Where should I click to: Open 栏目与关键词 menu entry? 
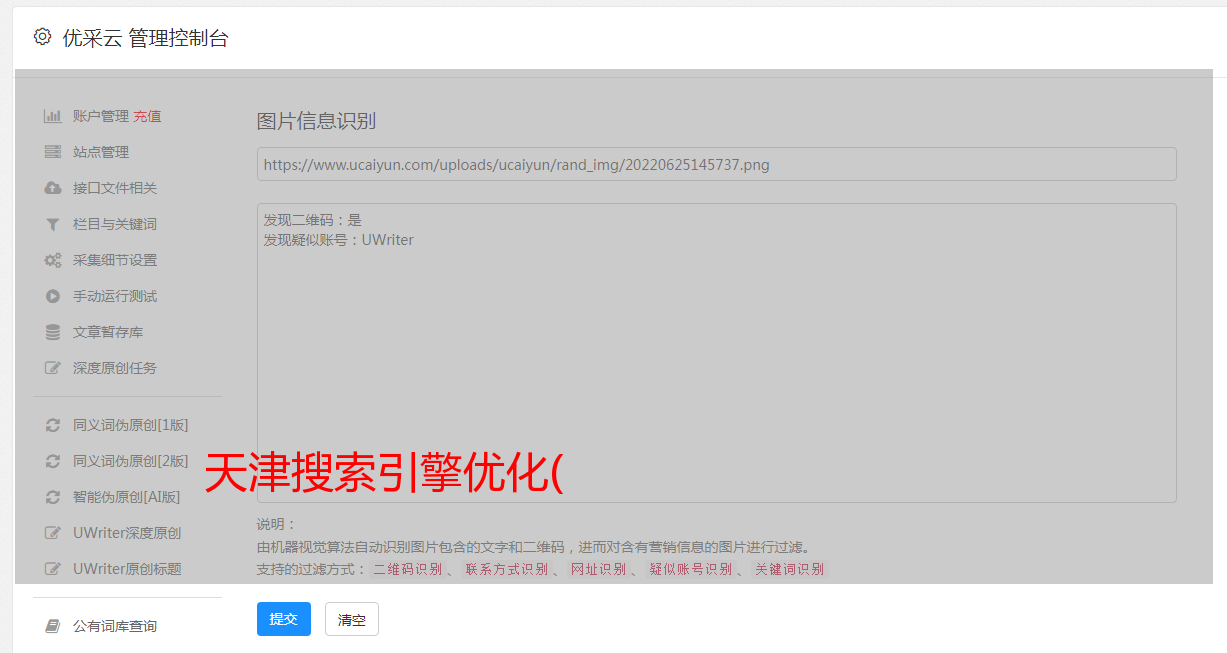[x=115, y=224]
